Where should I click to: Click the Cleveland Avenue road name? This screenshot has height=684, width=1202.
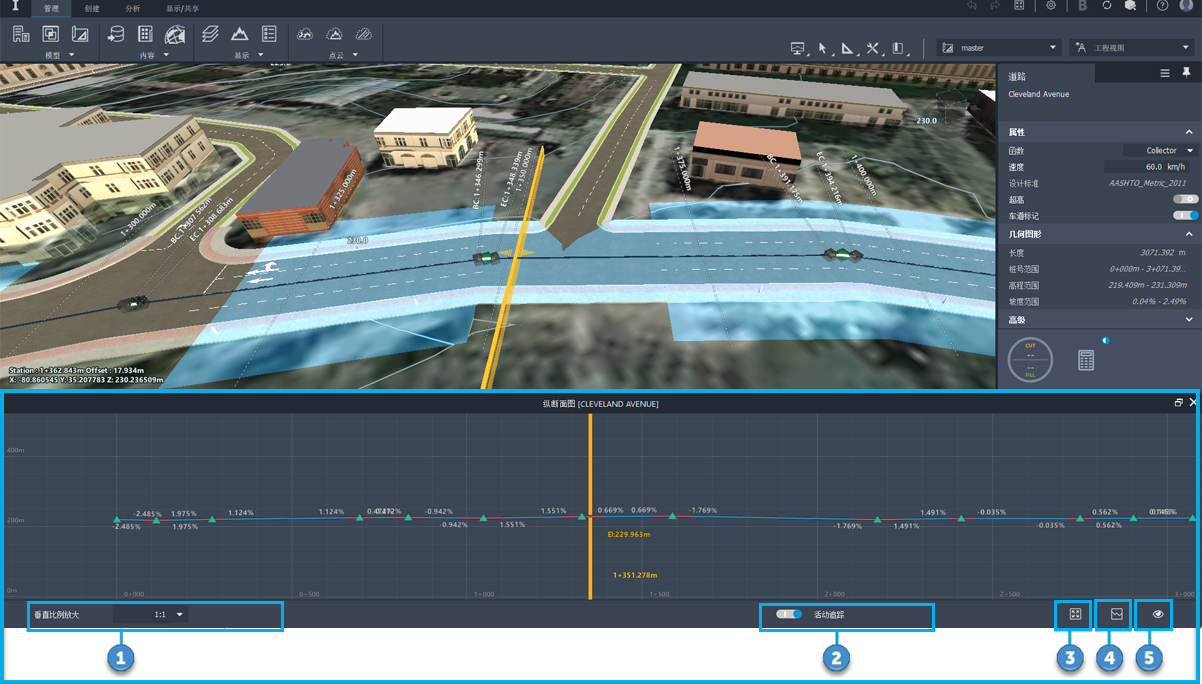click(x=1038, y=94)
